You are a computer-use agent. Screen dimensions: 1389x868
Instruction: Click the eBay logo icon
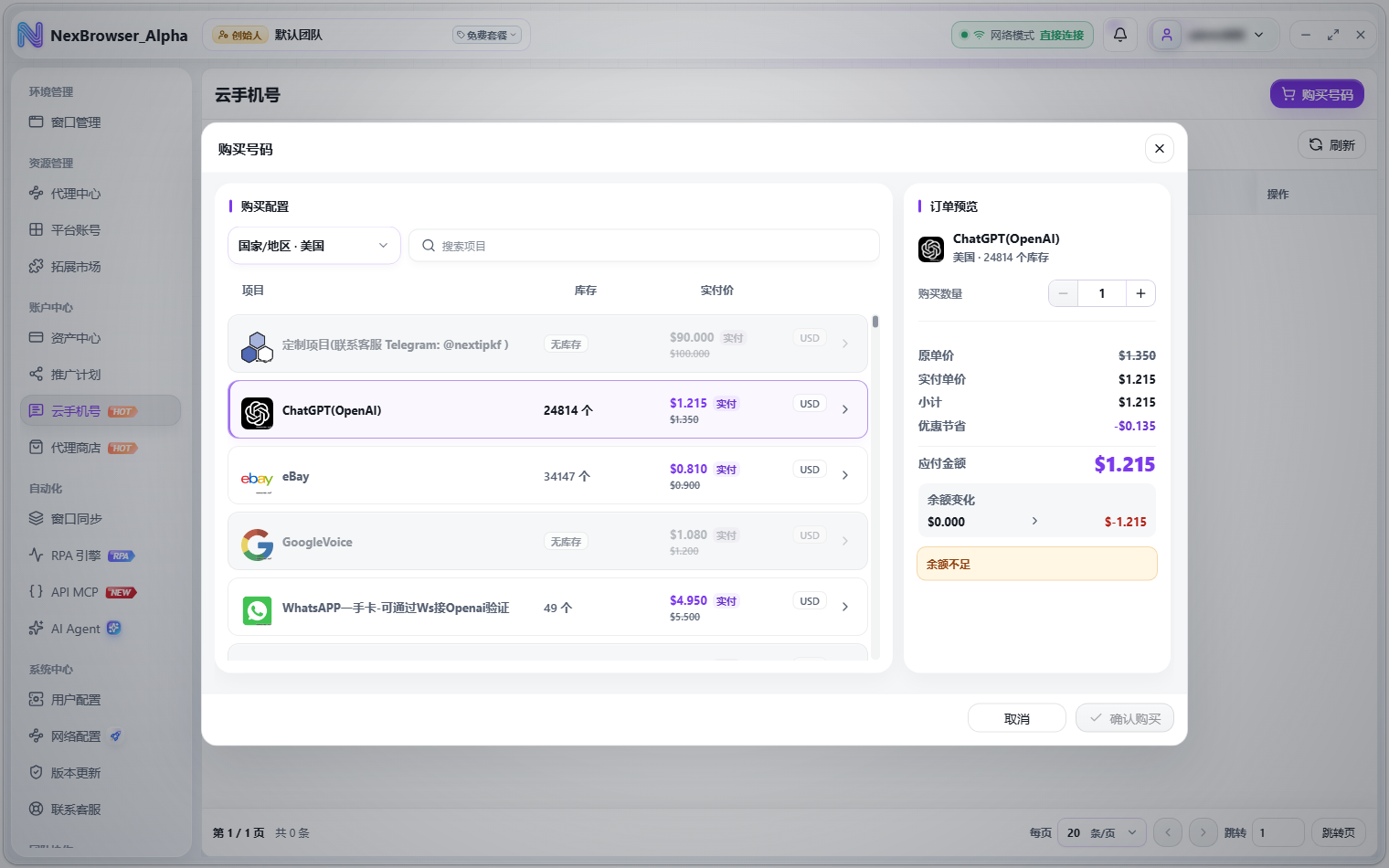[257, 479]
